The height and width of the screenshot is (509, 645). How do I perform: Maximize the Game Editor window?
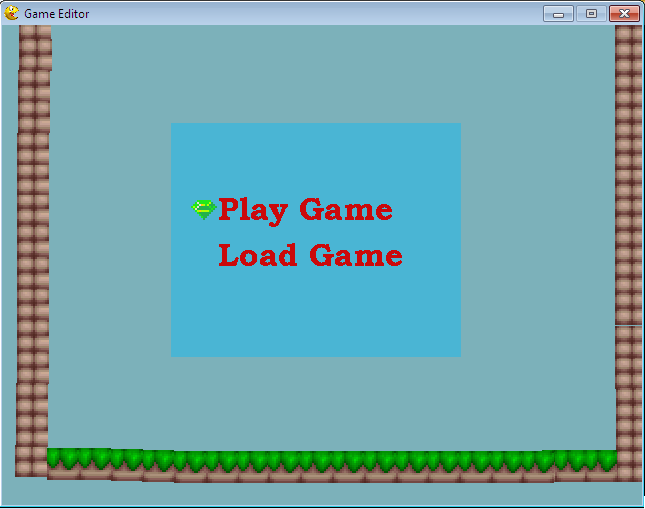point(591,14)
